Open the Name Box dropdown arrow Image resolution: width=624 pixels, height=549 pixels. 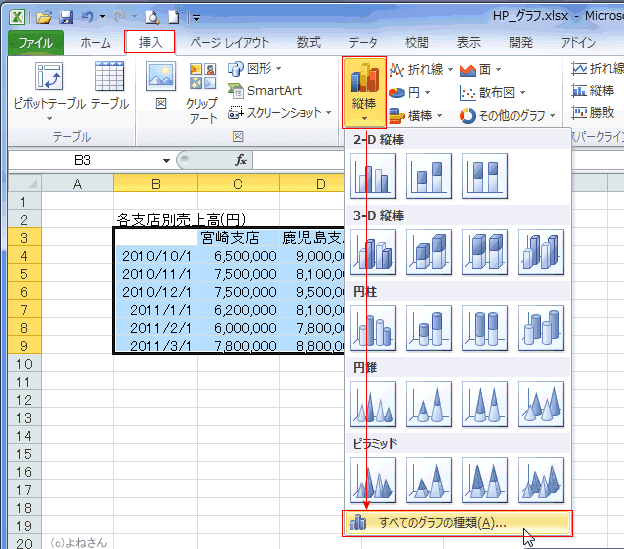click(166, 160)
